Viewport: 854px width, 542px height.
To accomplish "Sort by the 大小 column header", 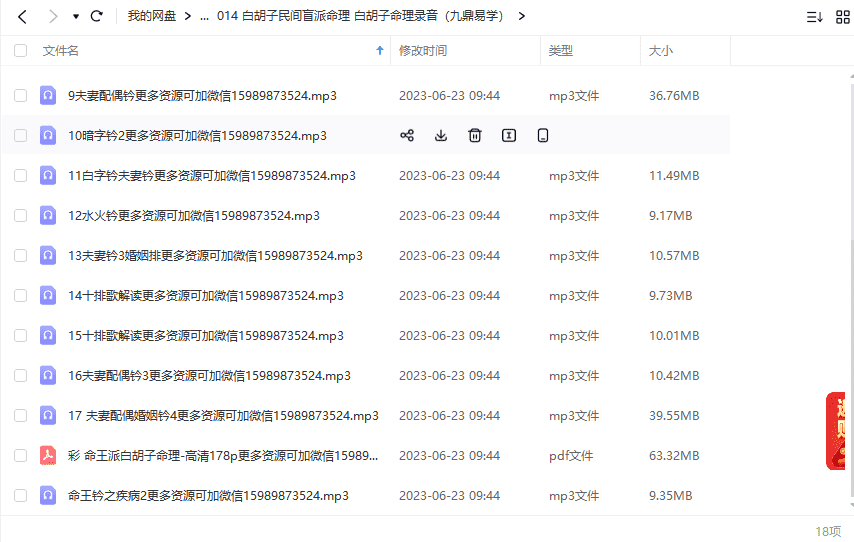I will click(x=661, y=51).
